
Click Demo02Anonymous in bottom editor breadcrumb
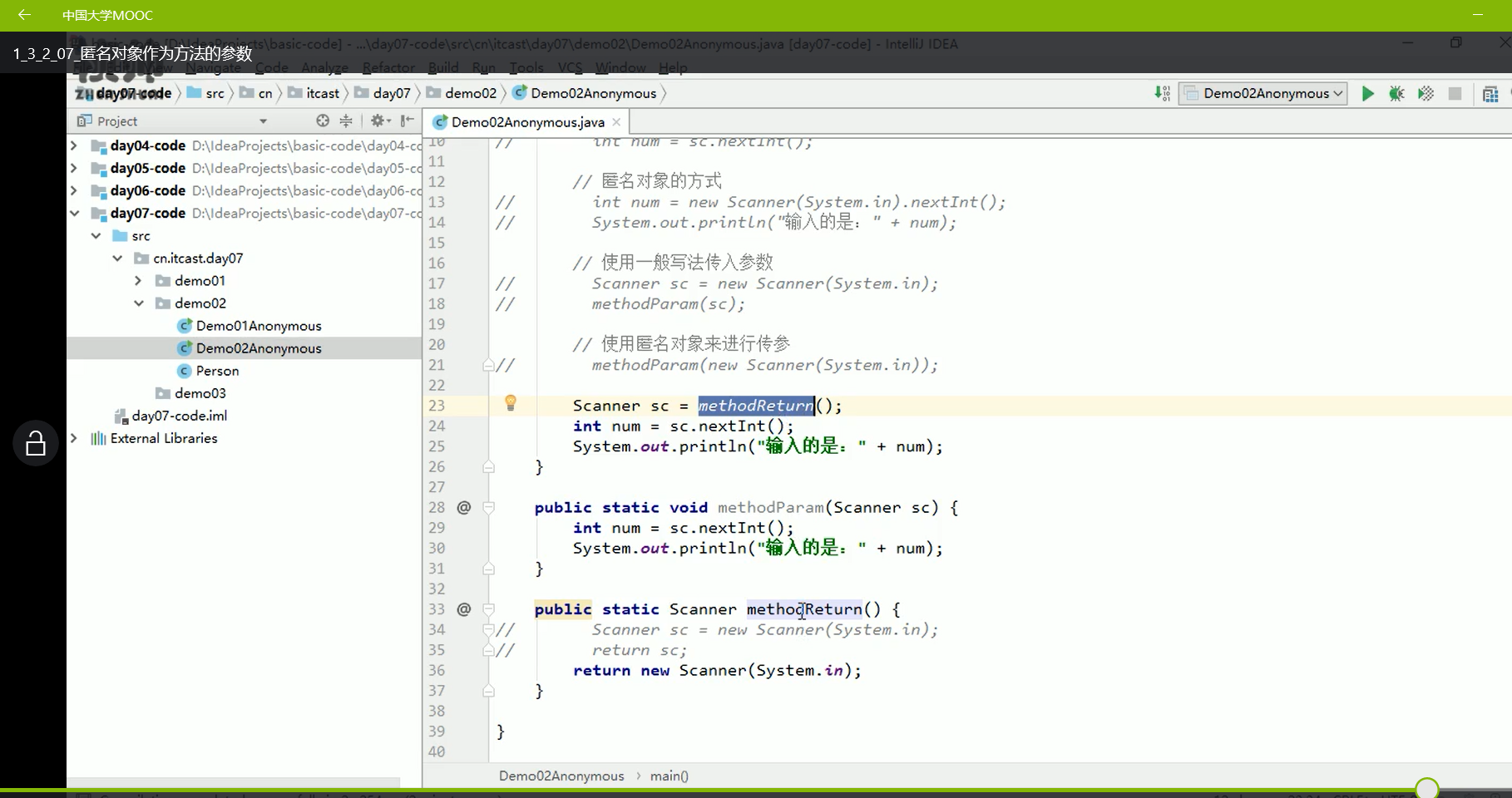coord(561,776)
